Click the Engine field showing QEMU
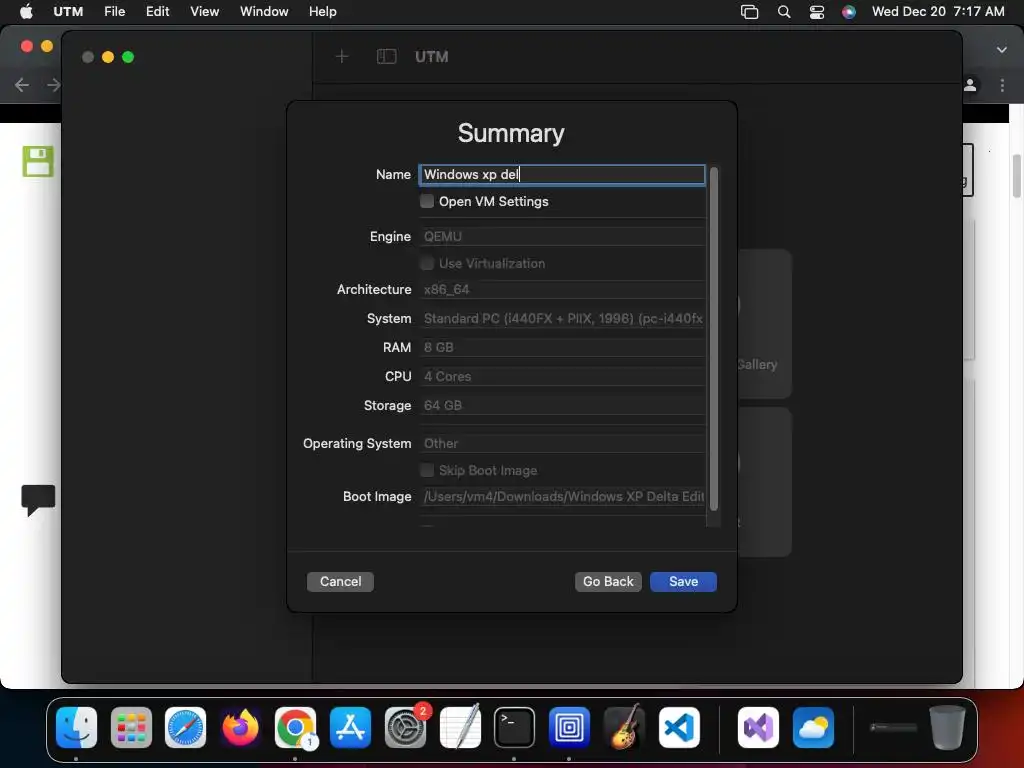 click(562, 236)
